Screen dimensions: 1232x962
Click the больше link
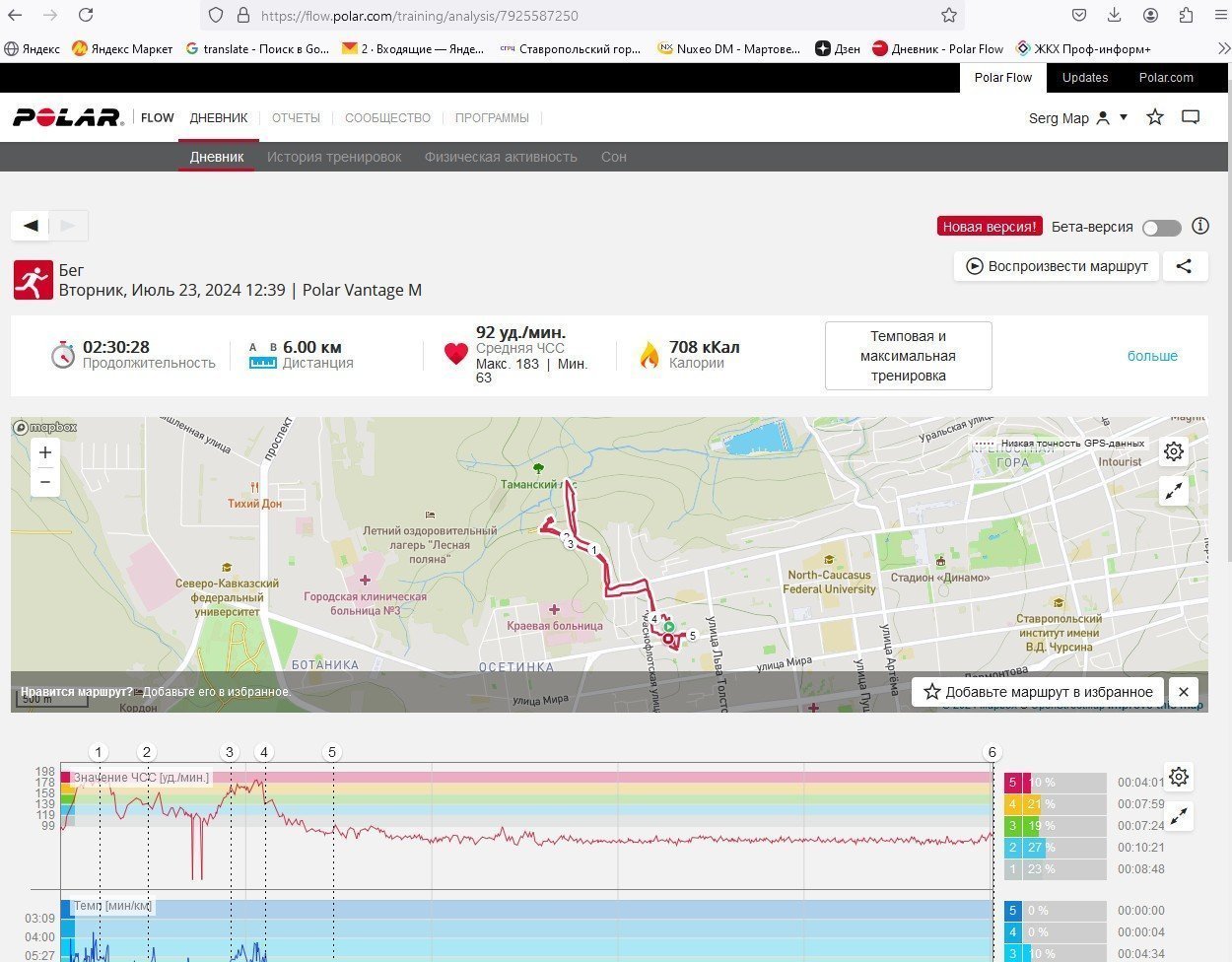pos(1152,356)
